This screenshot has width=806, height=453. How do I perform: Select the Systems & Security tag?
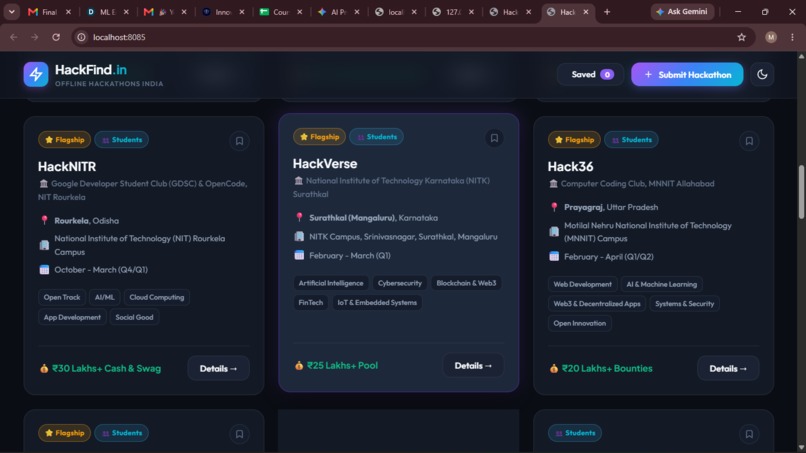coord(685,304)
